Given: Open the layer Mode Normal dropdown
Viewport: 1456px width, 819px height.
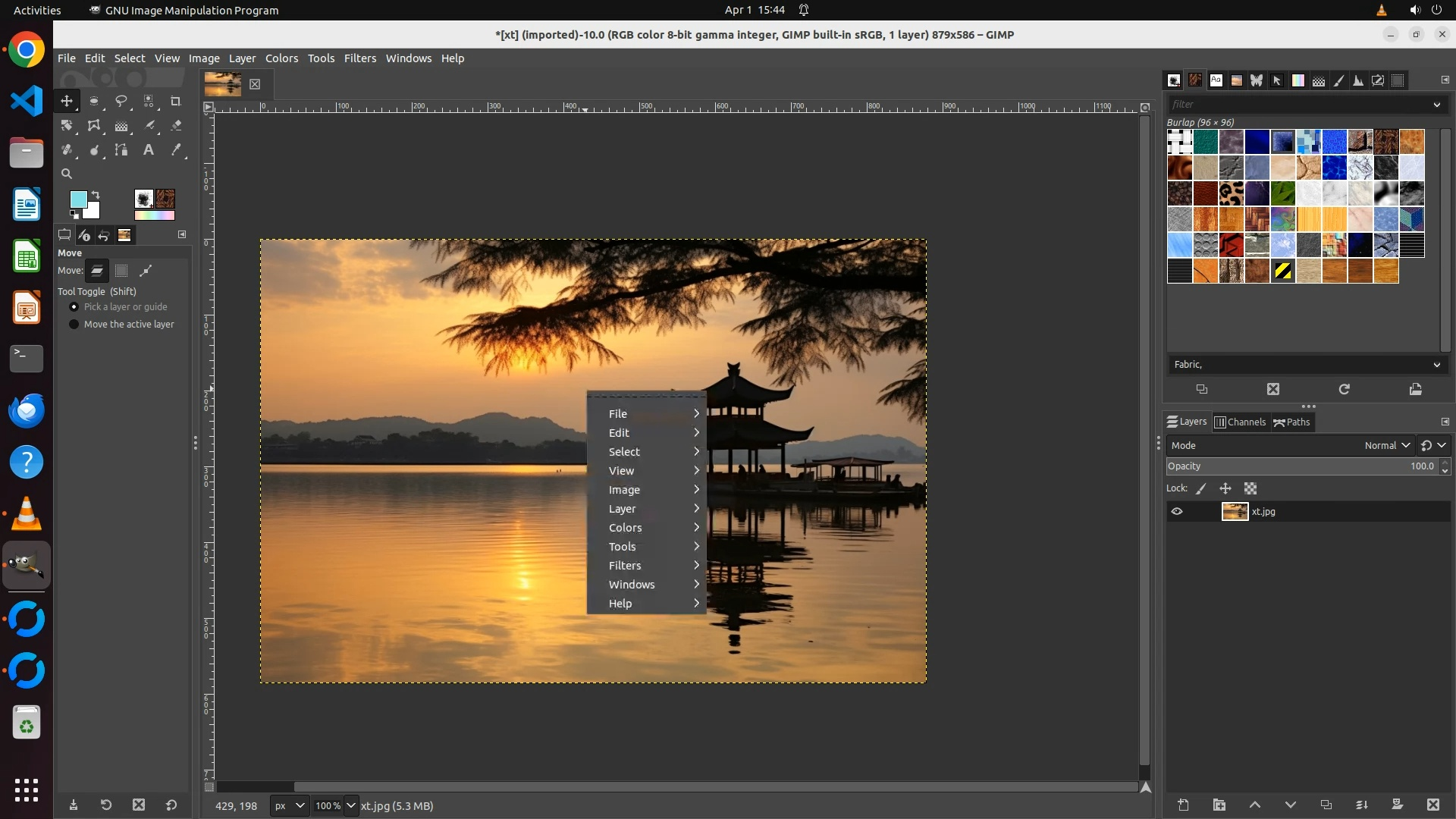Looking at the screenshot, I should (1386, 446).
